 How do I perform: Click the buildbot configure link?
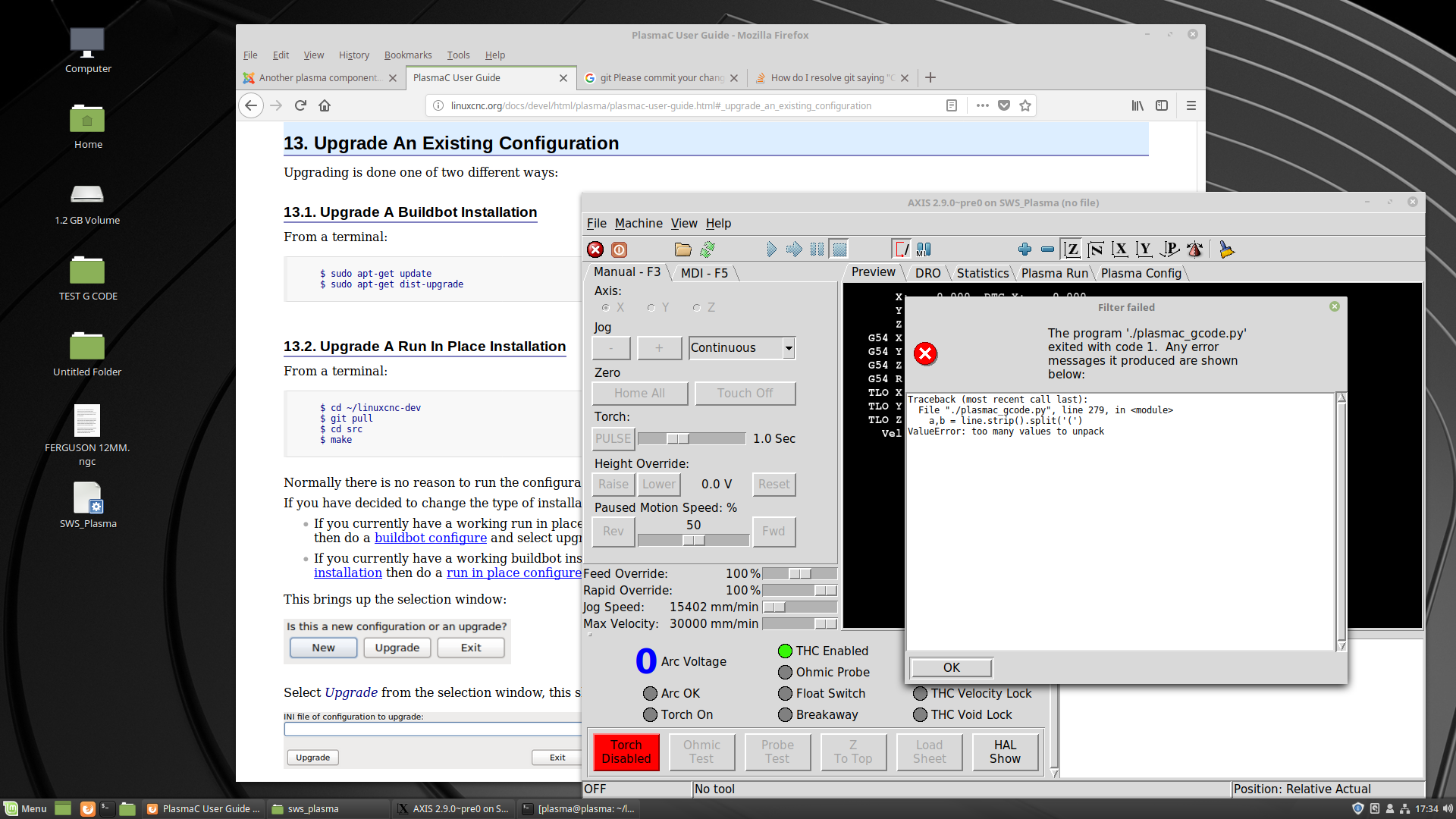click(430, 538)
